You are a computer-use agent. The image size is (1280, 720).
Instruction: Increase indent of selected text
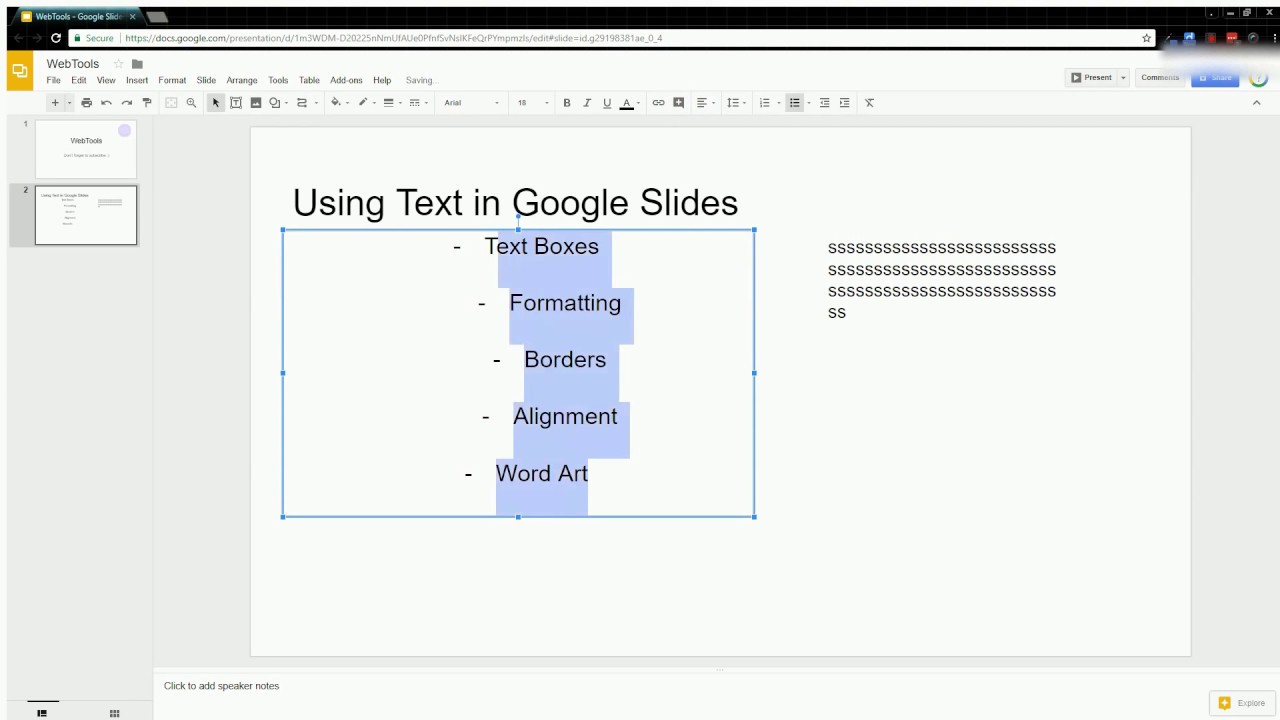(845, 103)
